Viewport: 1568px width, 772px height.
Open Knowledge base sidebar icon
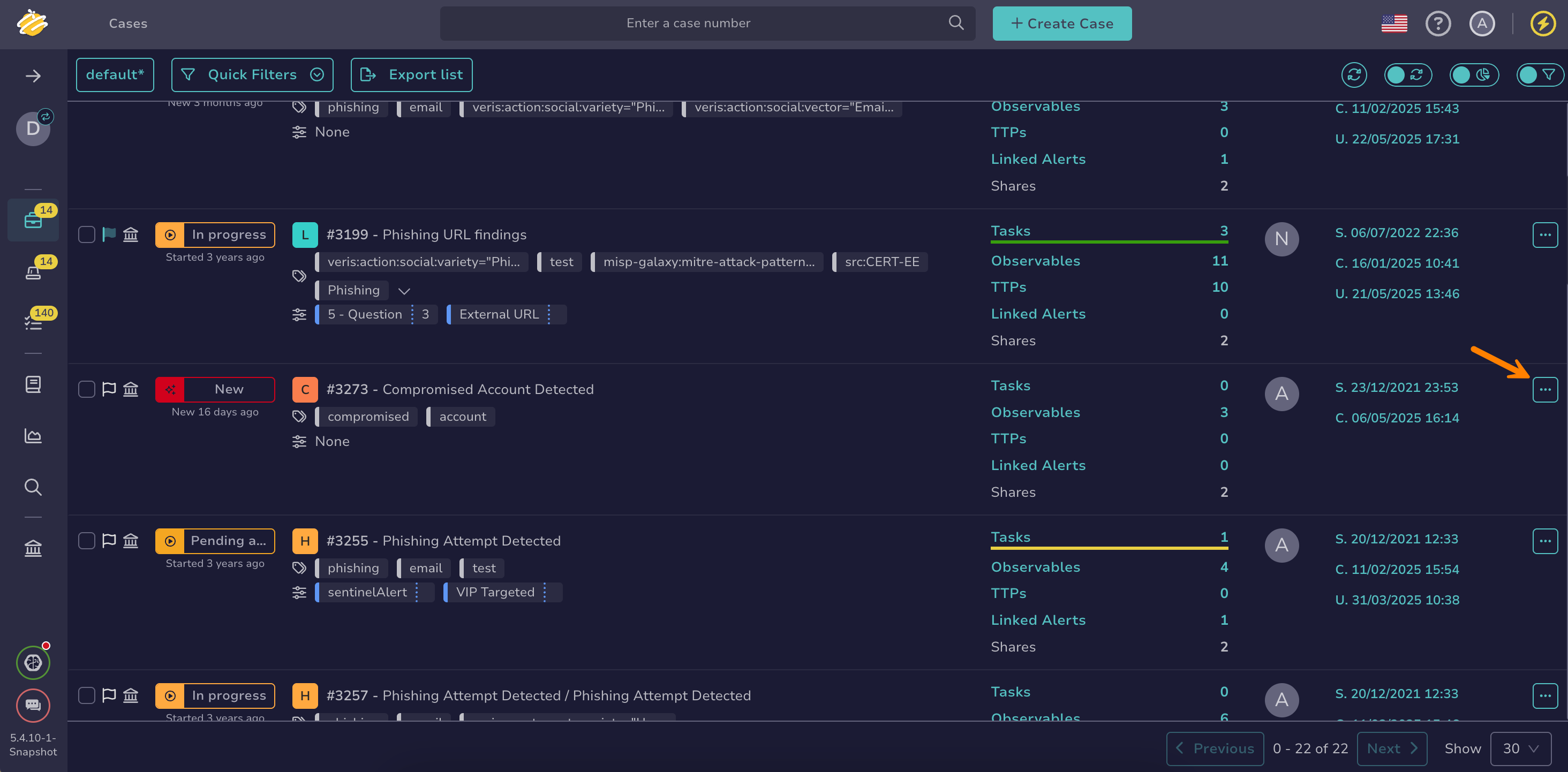(x=33, y=384)
